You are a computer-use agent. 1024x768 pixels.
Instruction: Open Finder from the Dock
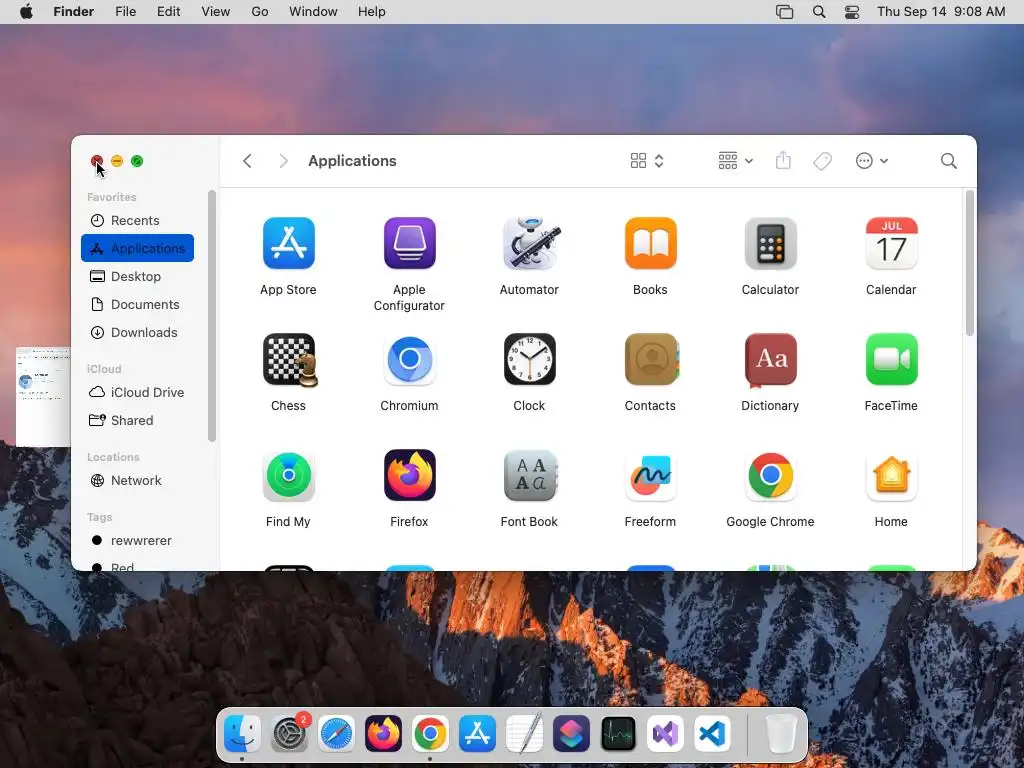click(242, 734)
